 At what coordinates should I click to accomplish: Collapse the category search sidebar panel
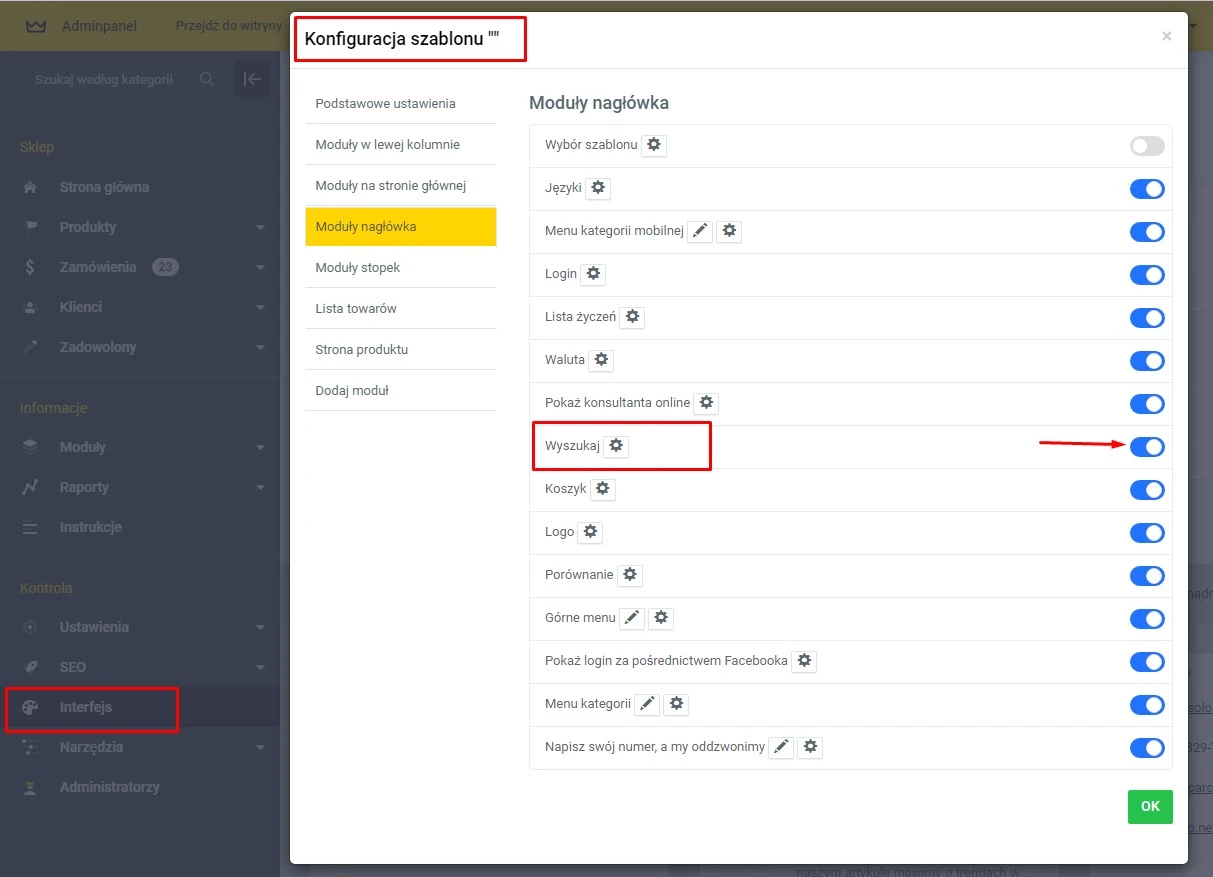coord(251,79)
